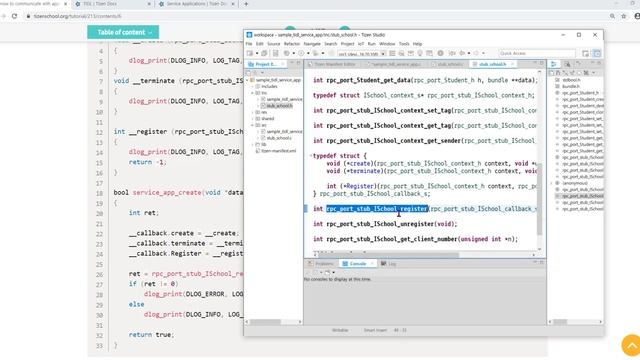Screen dimensions: 640x360
Task: Collapse the typedef struct fold marker in editor
Action: point(310,156)
